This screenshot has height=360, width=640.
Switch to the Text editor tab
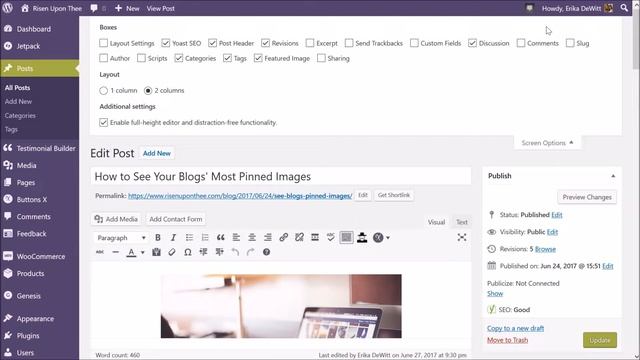point(462,222)
